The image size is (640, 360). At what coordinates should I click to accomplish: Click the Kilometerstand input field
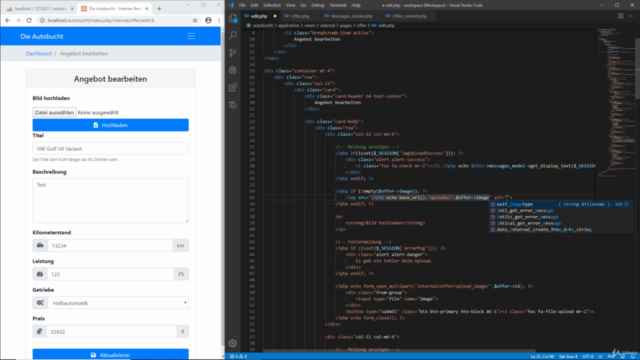tap(110, 245)
